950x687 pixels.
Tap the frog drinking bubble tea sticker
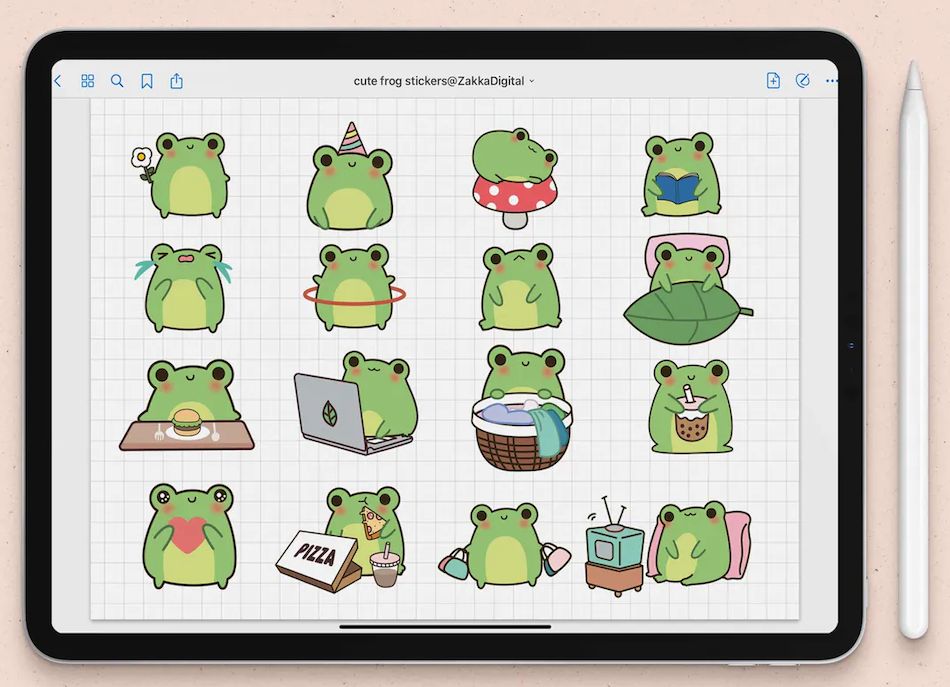(690, 407)
